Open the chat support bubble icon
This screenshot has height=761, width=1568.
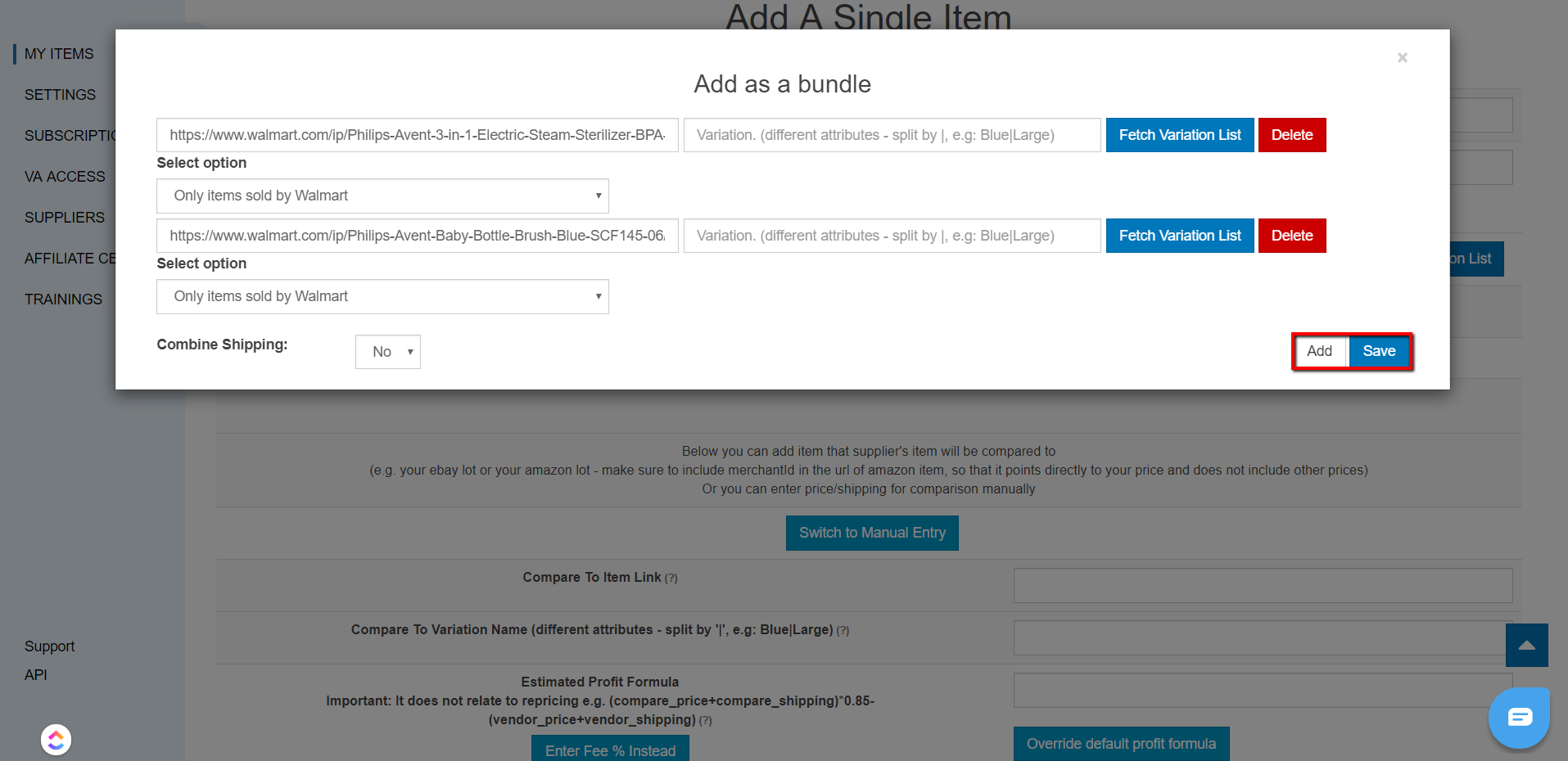click(1520, 718)
